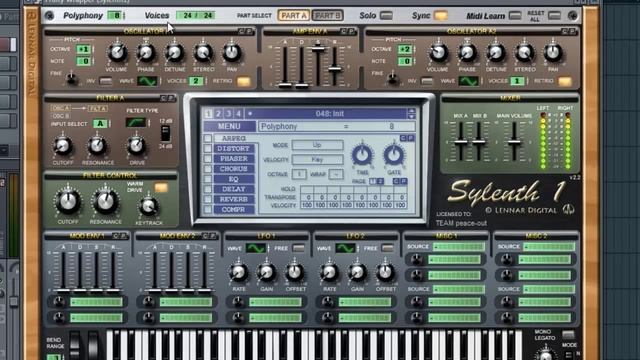The width and height of the screenshot is (640, 360).
Task: Click the Arpeggiator Gate knob
Action: point(394,156)
